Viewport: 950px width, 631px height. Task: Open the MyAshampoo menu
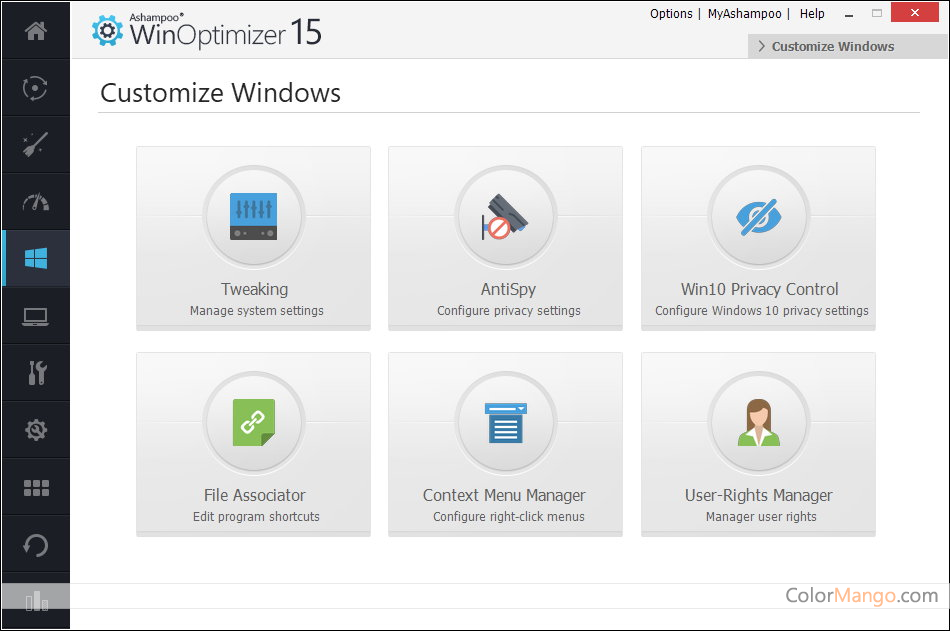pos(744,13)
